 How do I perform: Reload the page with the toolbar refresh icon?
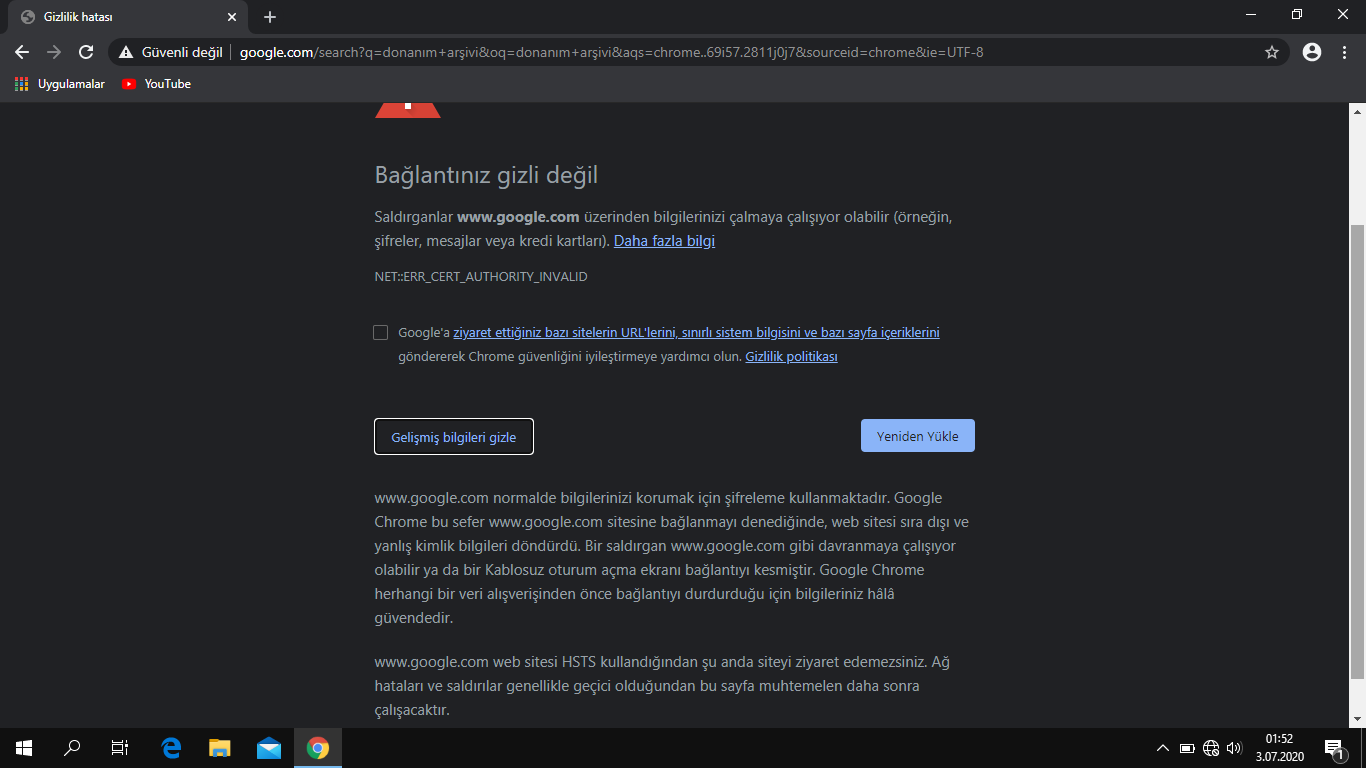click(x=86, y=52)
